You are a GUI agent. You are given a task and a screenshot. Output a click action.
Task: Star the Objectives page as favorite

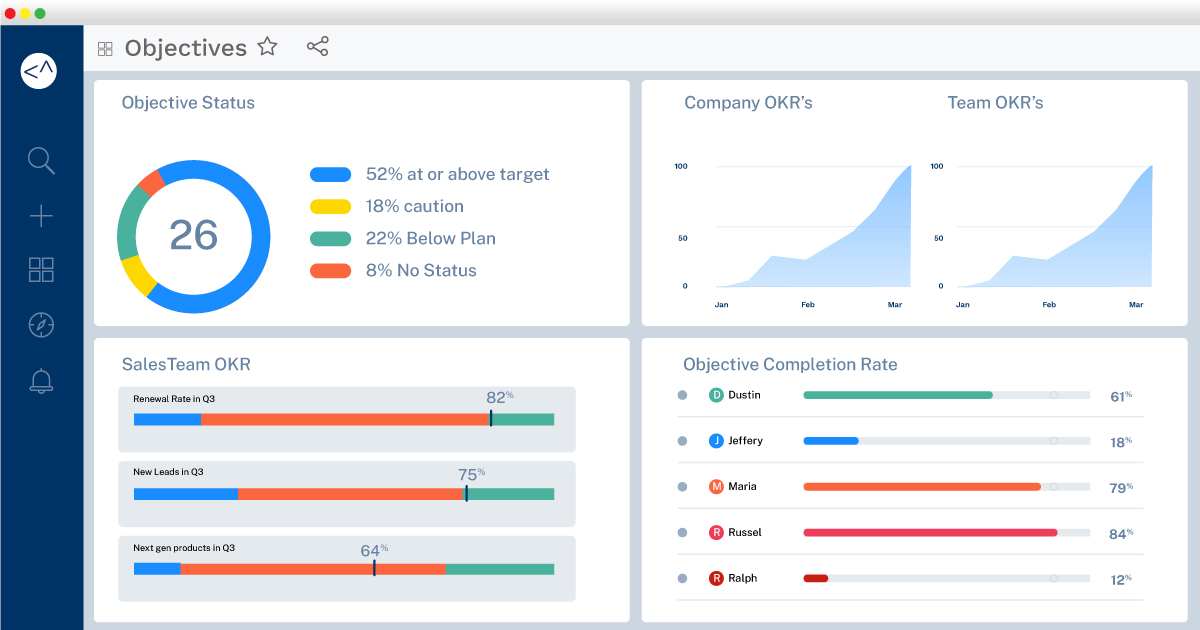point(267,47)
